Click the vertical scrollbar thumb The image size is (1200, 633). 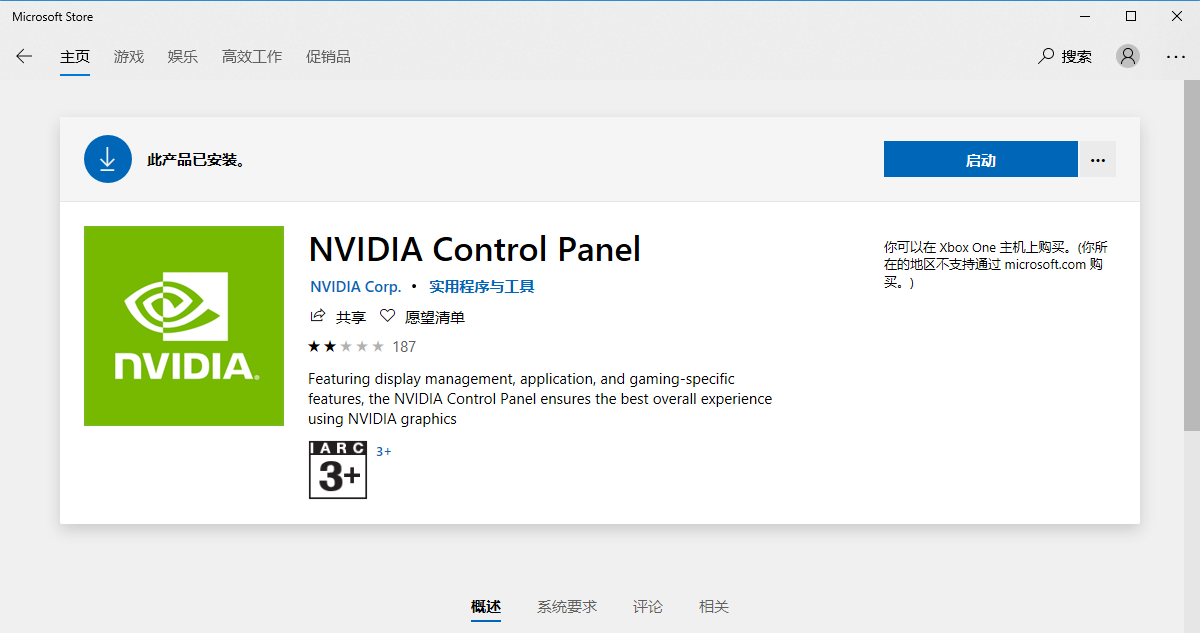point(1192,255)
